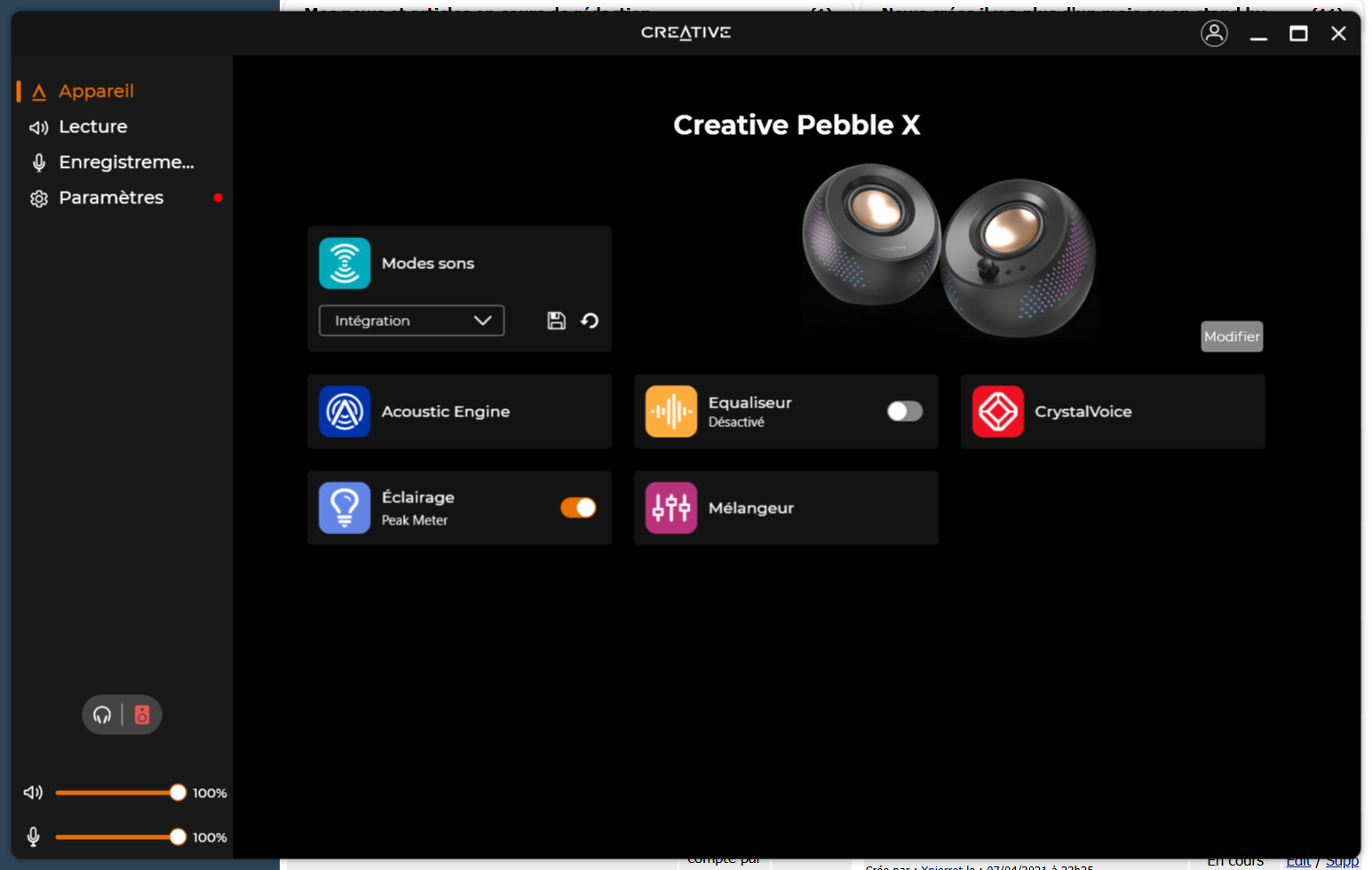Image resolution: width=1372 pixels, height=870 pixels.
Task: Click the Appareil icon in the sidebar
Action: [x=38, y=92]
